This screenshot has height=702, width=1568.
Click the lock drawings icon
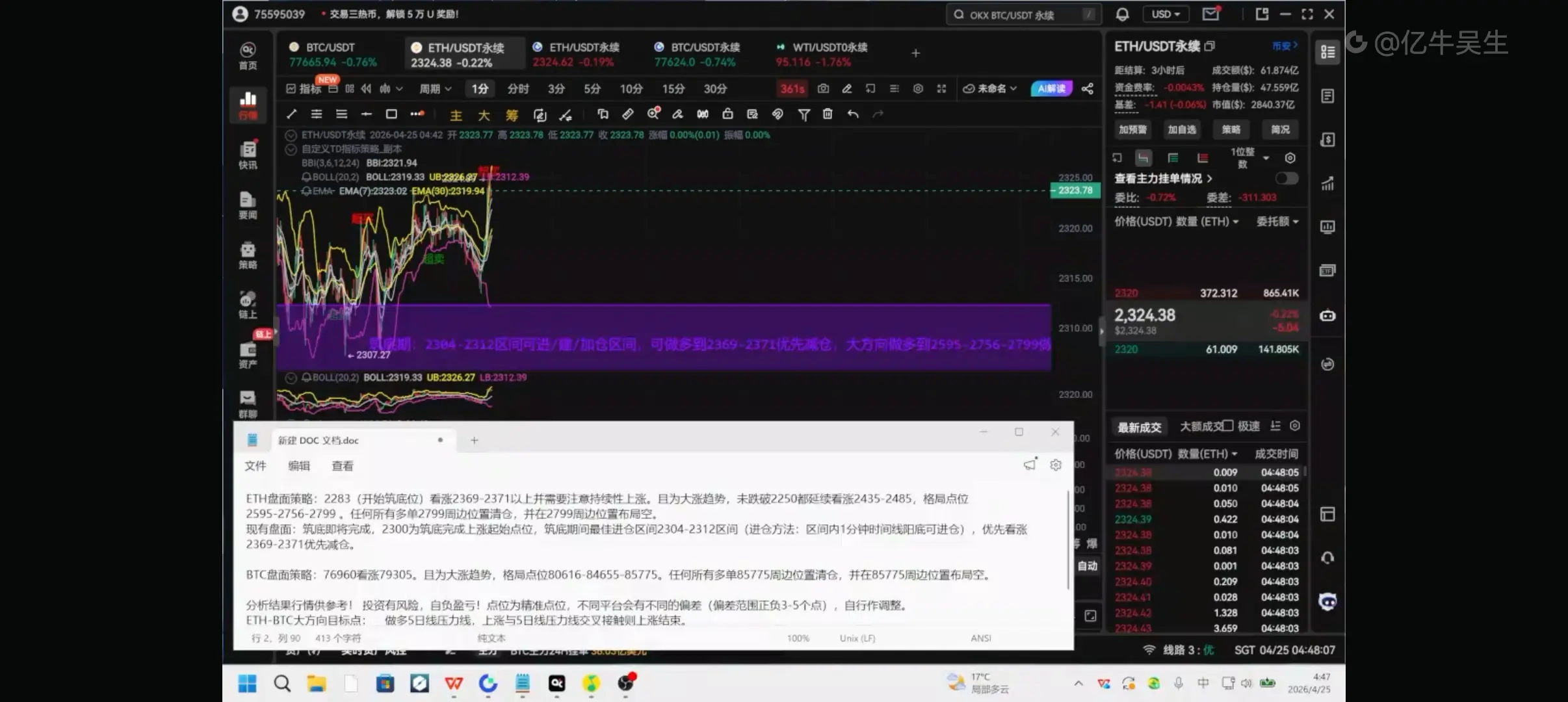pyautogui.click(x=727, y=114)
